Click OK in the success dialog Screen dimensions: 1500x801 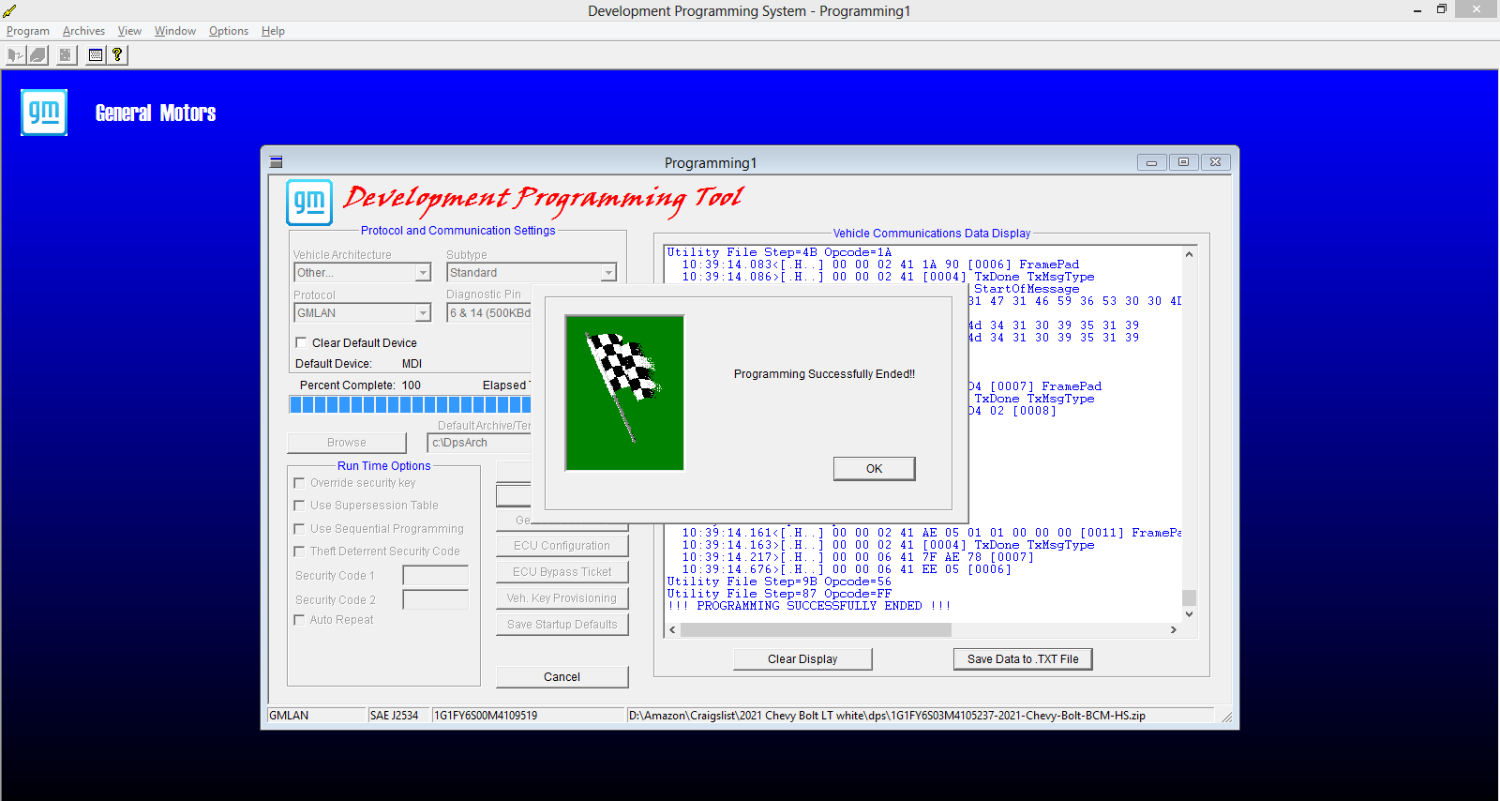point(874,469)
